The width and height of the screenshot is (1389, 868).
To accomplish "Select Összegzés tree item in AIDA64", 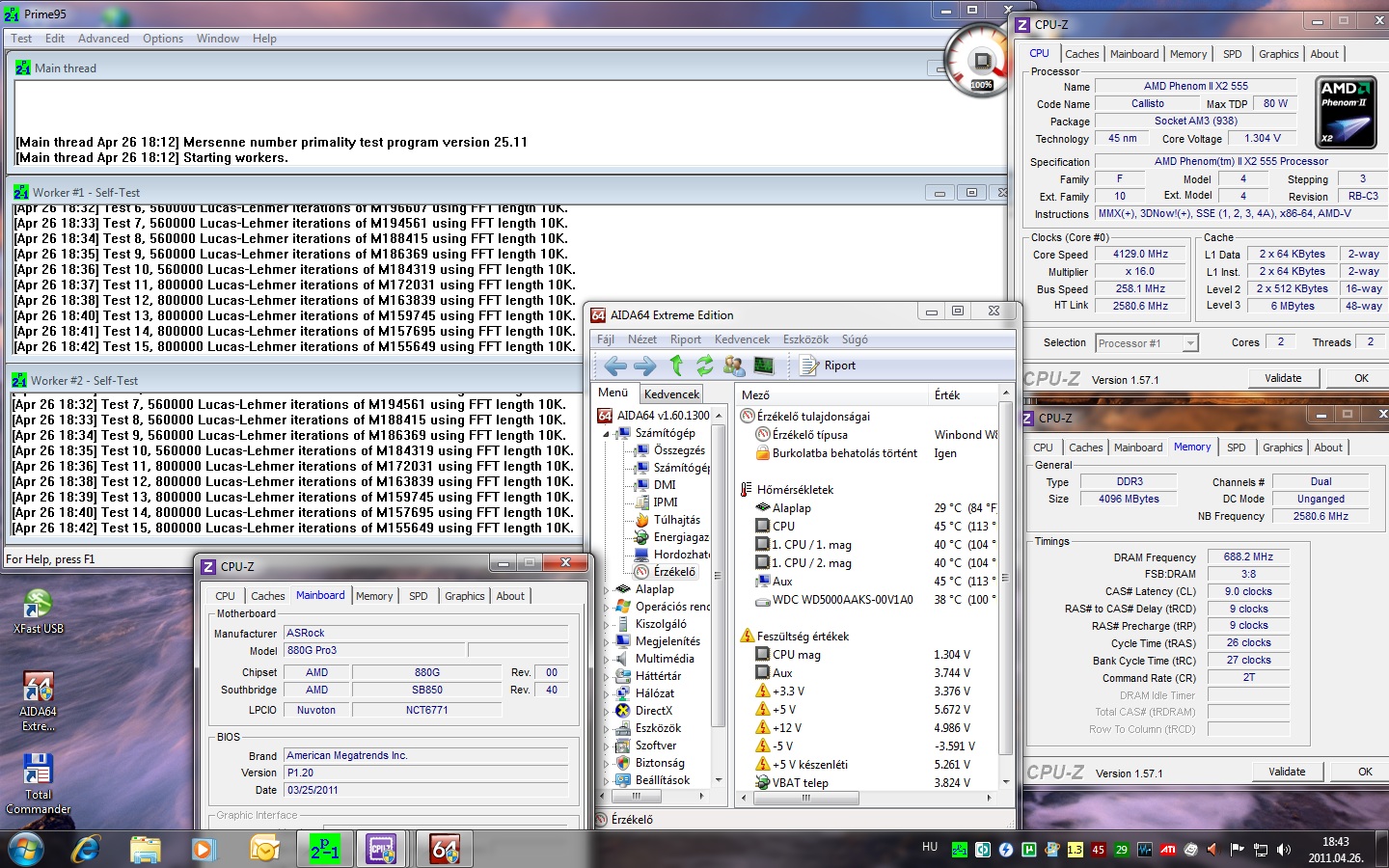I will click(679, 450).
